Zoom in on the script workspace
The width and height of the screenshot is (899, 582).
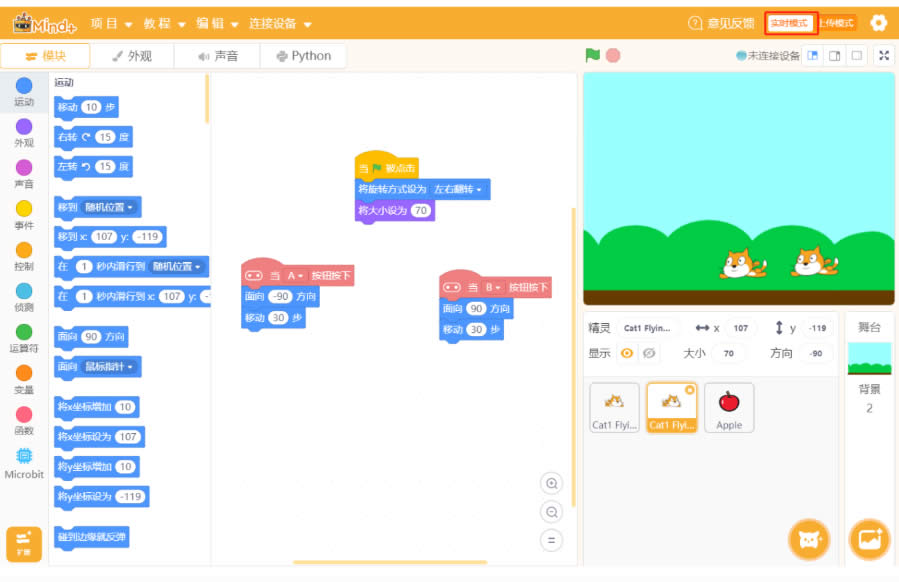click(551, 484)
